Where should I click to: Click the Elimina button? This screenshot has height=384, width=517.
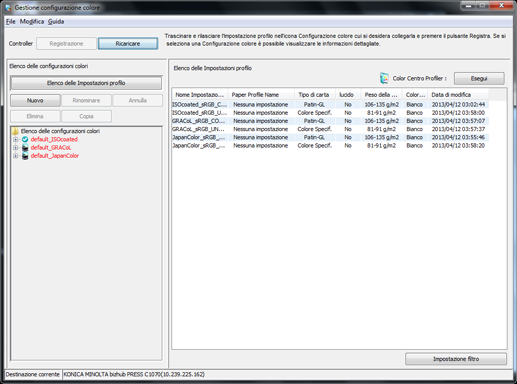pyautogui.click(x=35, y=116)
